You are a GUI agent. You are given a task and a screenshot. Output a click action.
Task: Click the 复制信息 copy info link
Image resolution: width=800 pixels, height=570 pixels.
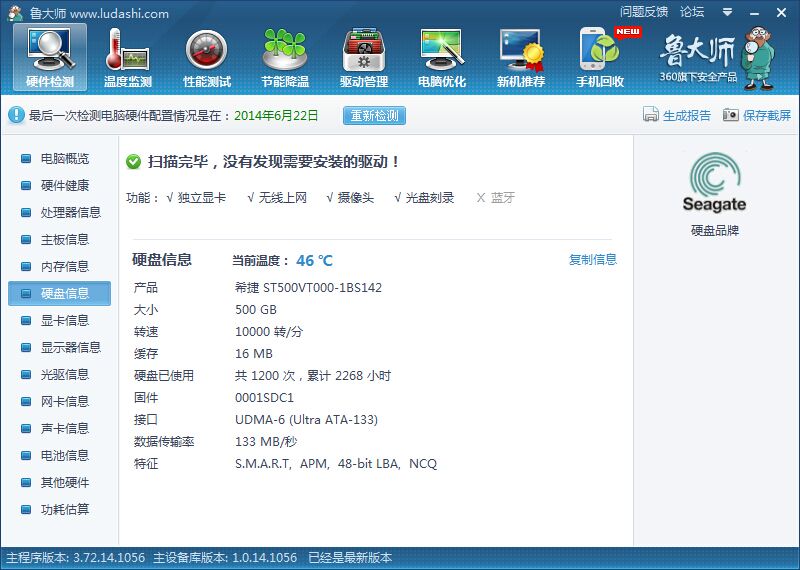[593, 260]
